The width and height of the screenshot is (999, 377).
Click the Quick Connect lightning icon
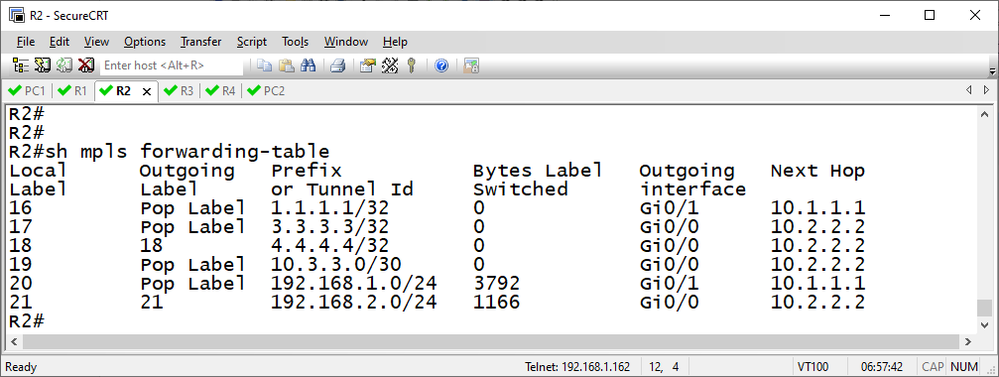click(43, 65)
